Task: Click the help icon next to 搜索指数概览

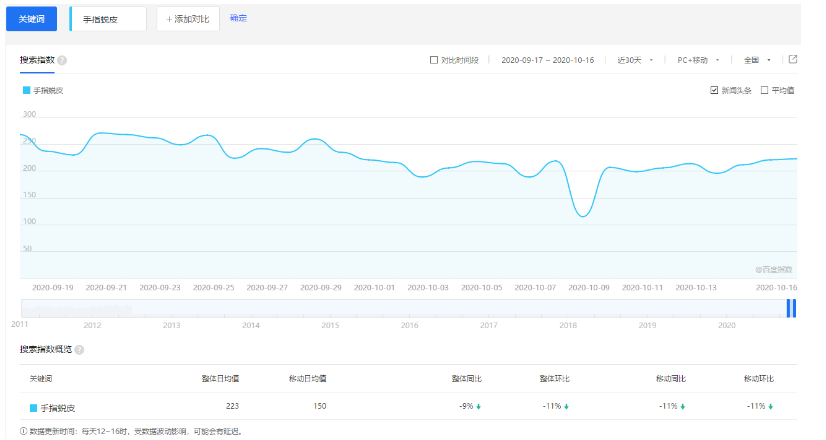Action: [x=79, y=350]
